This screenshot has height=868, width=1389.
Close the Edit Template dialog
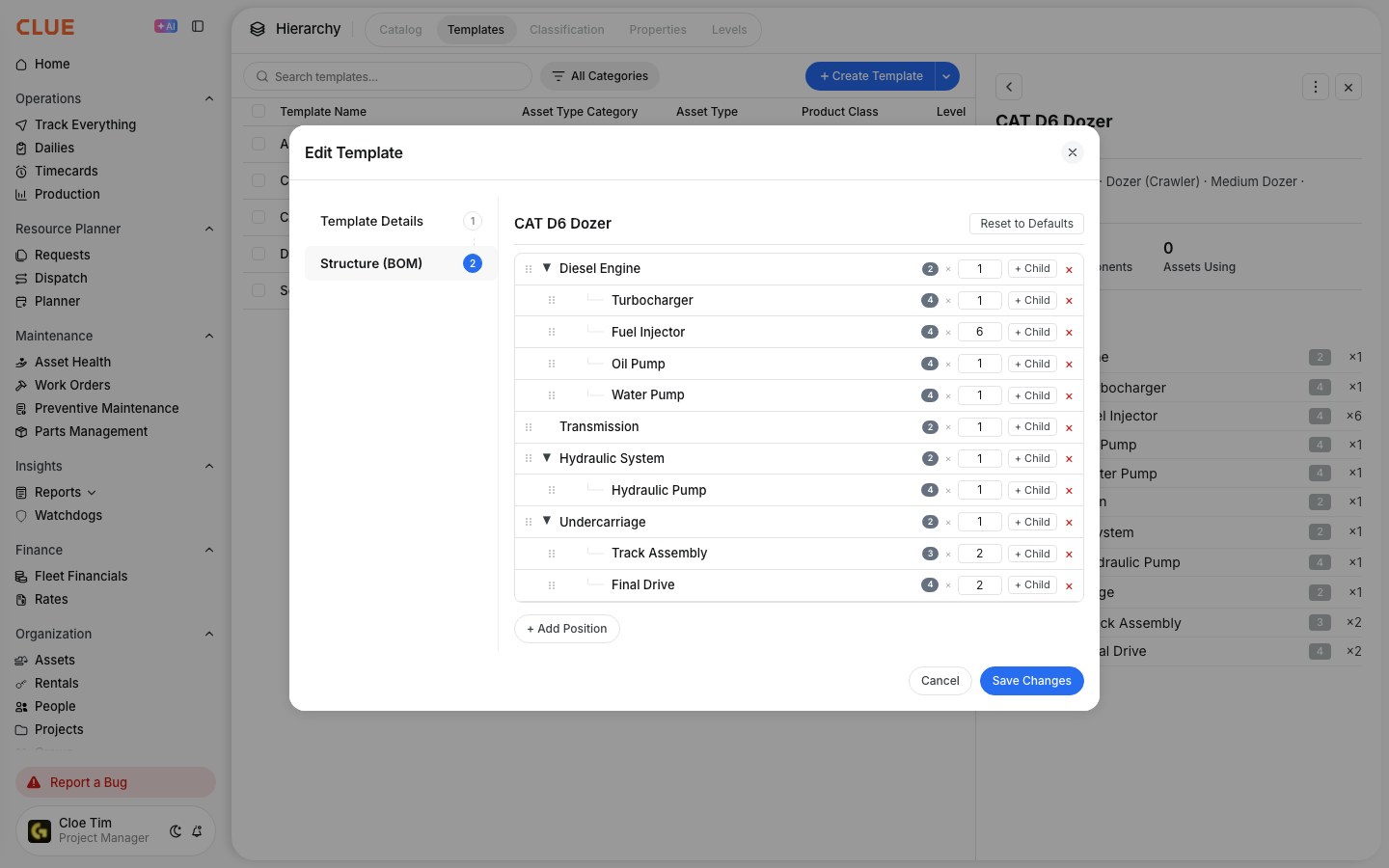coord(1073,152)
